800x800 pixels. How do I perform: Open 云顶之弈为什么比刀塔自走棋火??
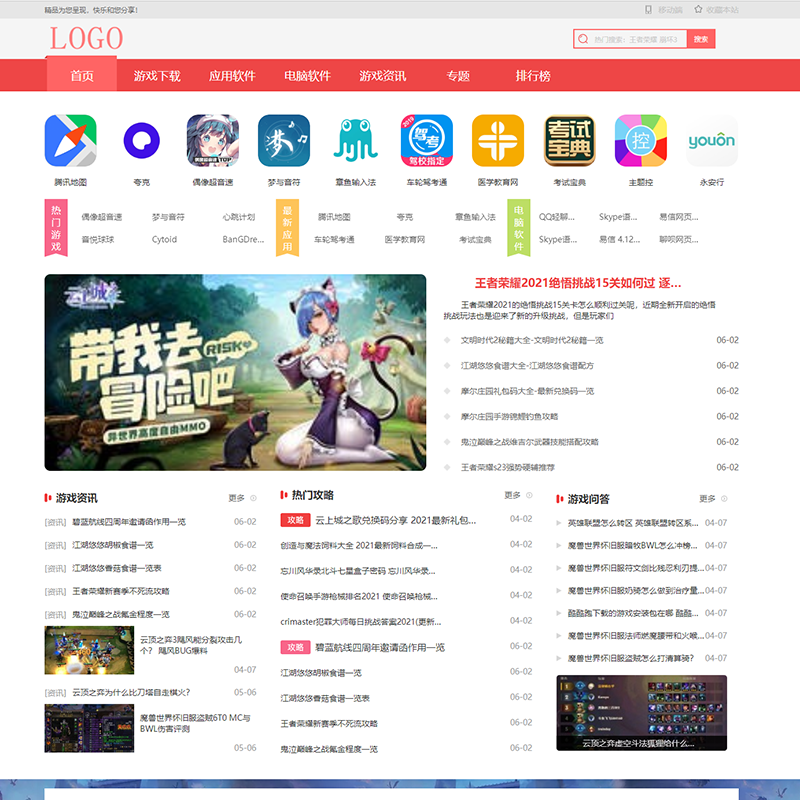click(x=131, y=692)
